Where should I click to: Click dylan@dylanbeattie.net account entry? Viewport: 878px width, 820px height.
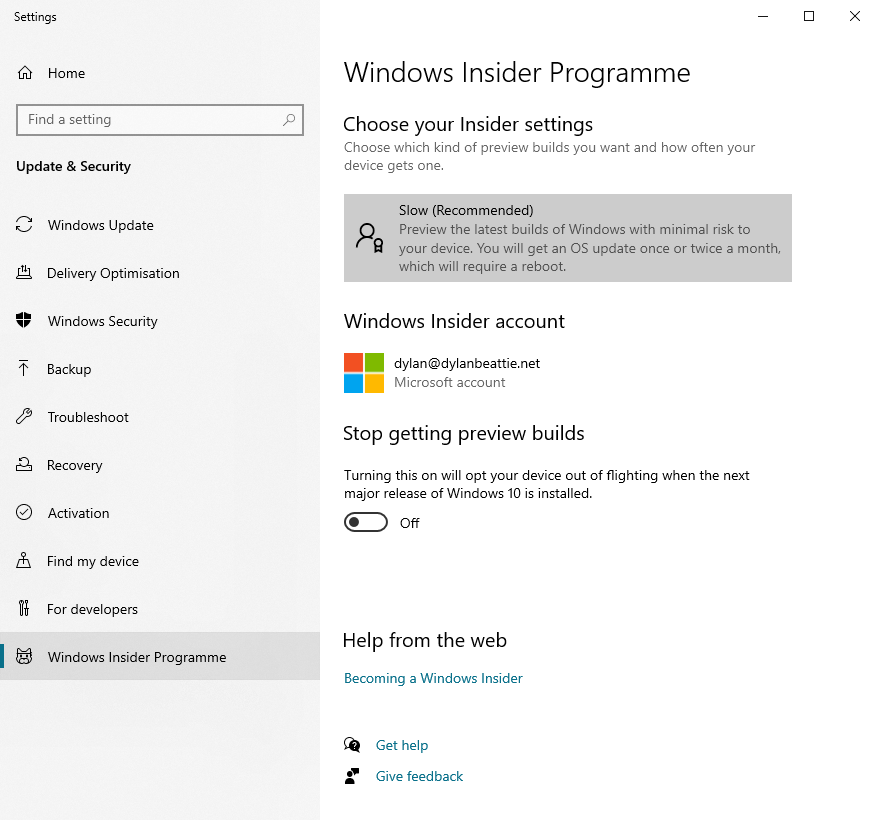442,373
